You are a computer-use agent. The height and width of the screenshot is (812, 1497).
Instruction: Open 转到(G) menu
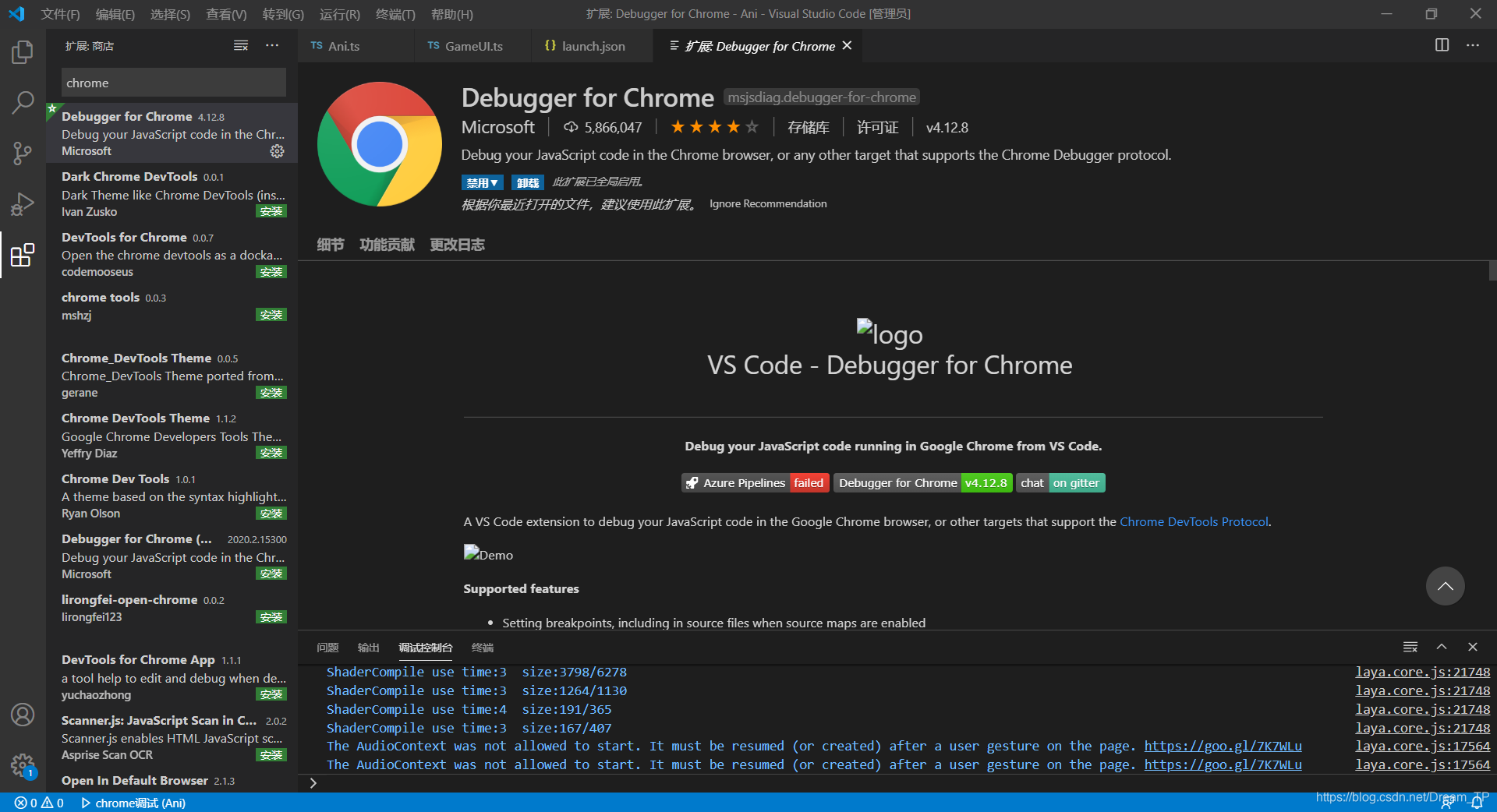(x=283, y=14)
